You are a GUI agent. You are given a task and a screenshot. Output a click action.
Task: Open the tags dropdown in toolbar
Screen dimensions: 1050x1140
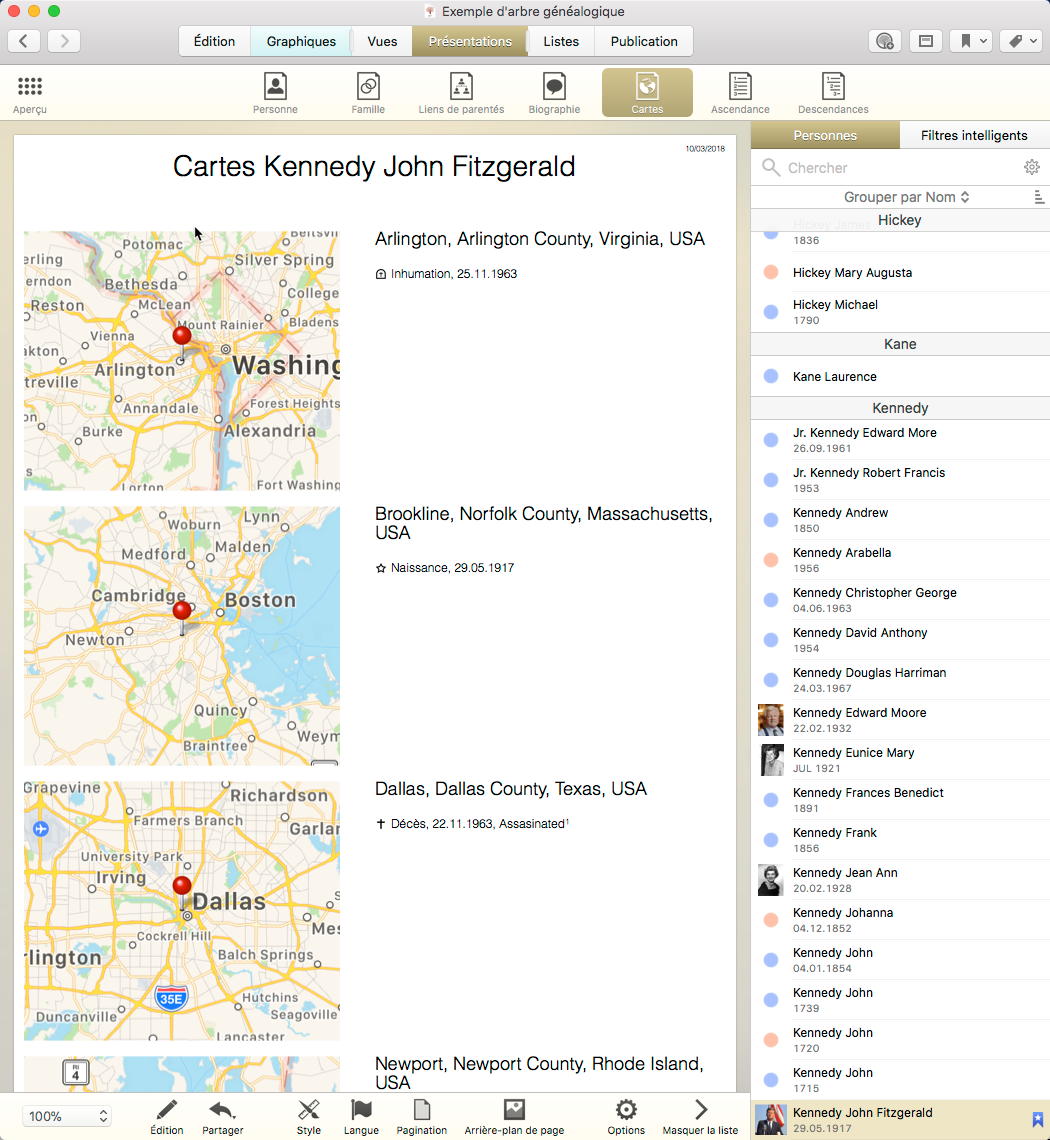coord(1022,41)
